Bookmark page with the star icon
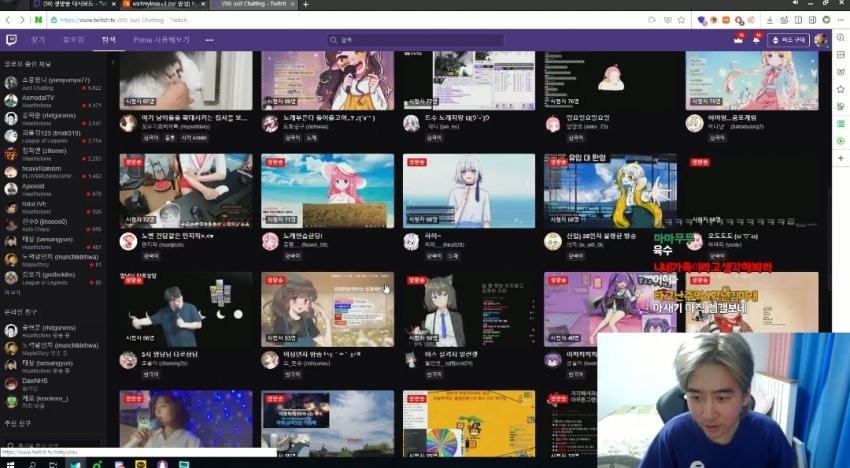 (x=681, y=20)
